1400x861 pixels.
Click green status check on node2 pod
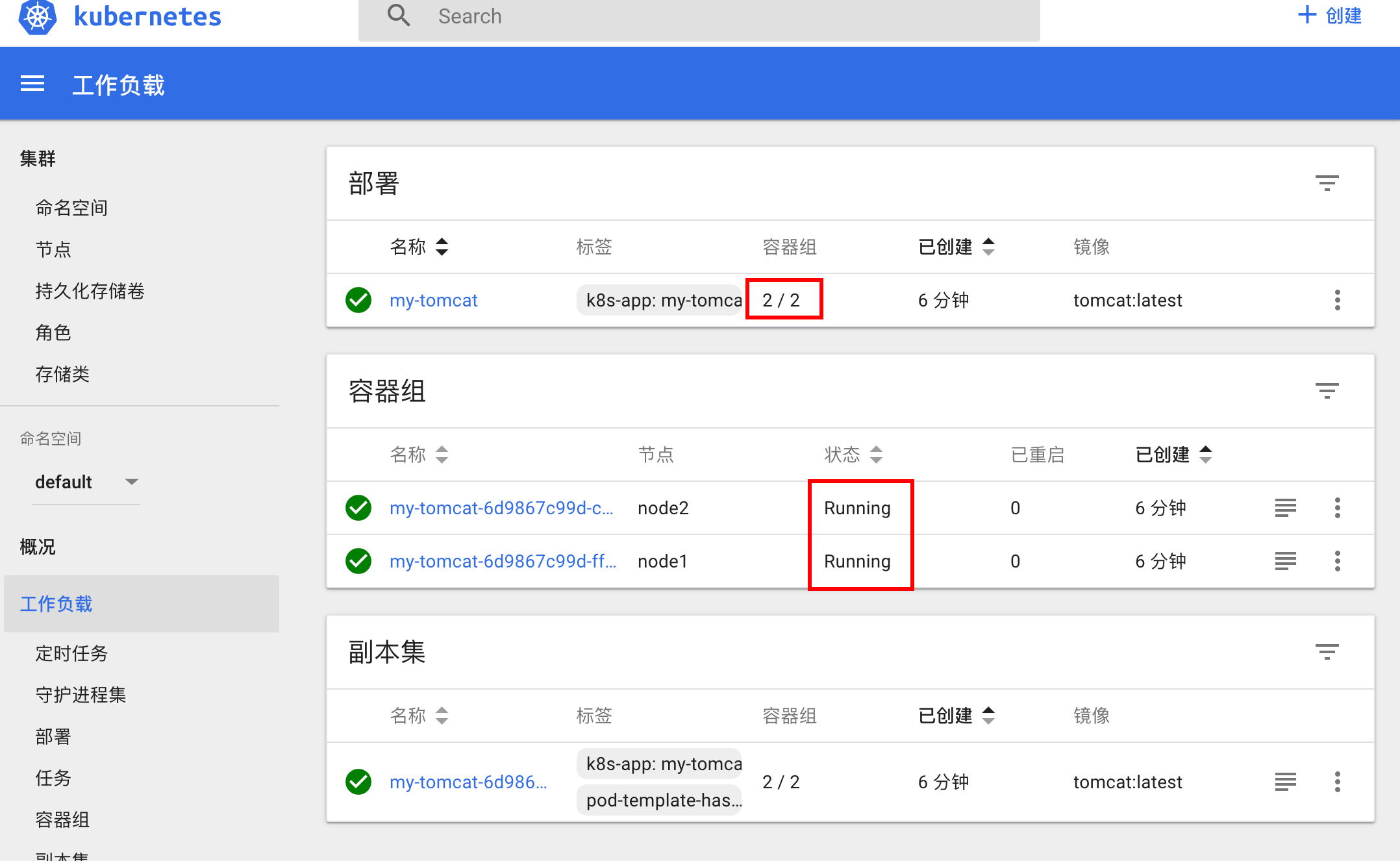(358, 508)
